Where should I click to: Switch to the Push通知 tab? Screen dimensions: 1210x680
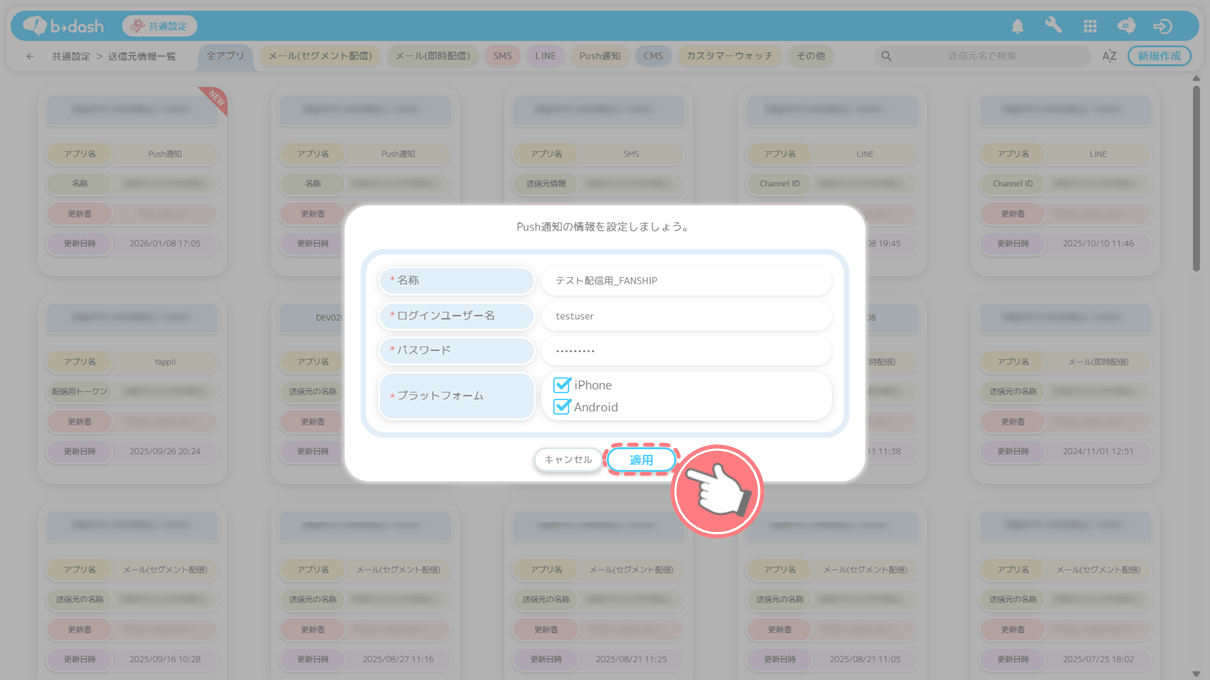[600, 56]
